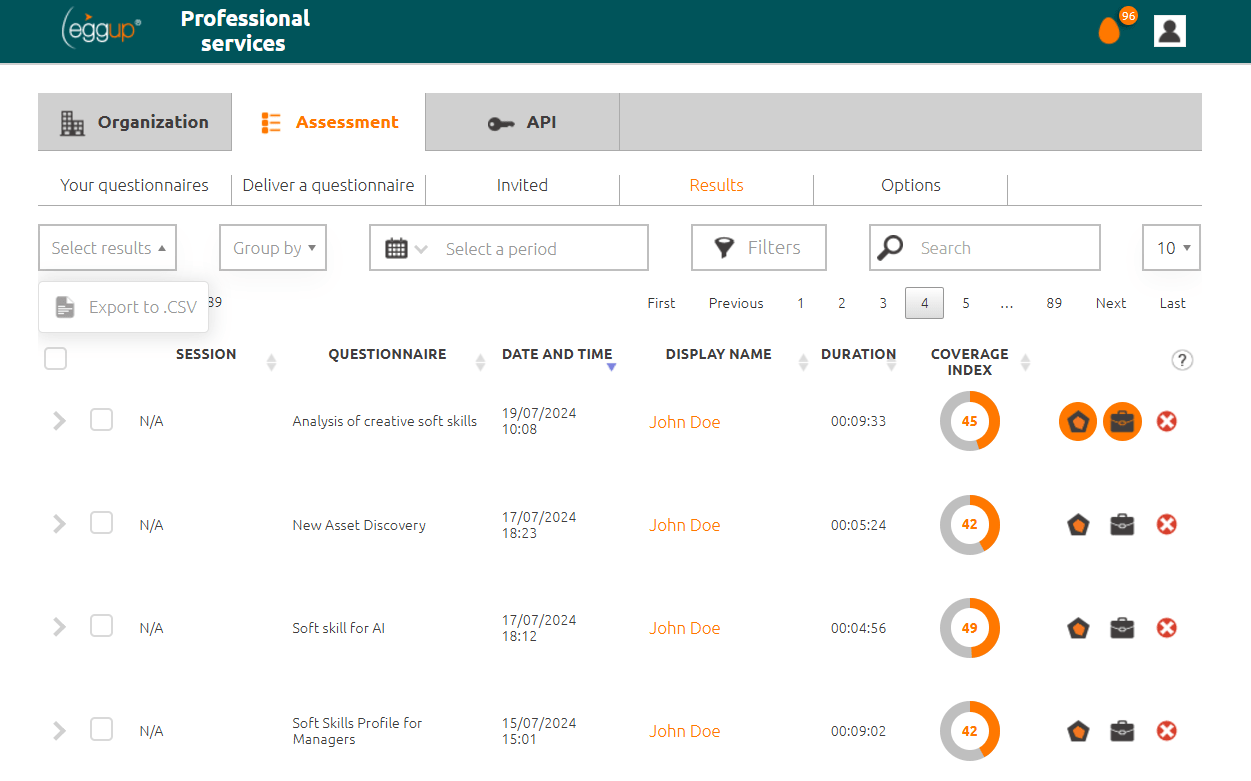The width and height of the screenshot is (1251, 781).
Task: Click the Search input field
Action: click(x=985, y=248)
